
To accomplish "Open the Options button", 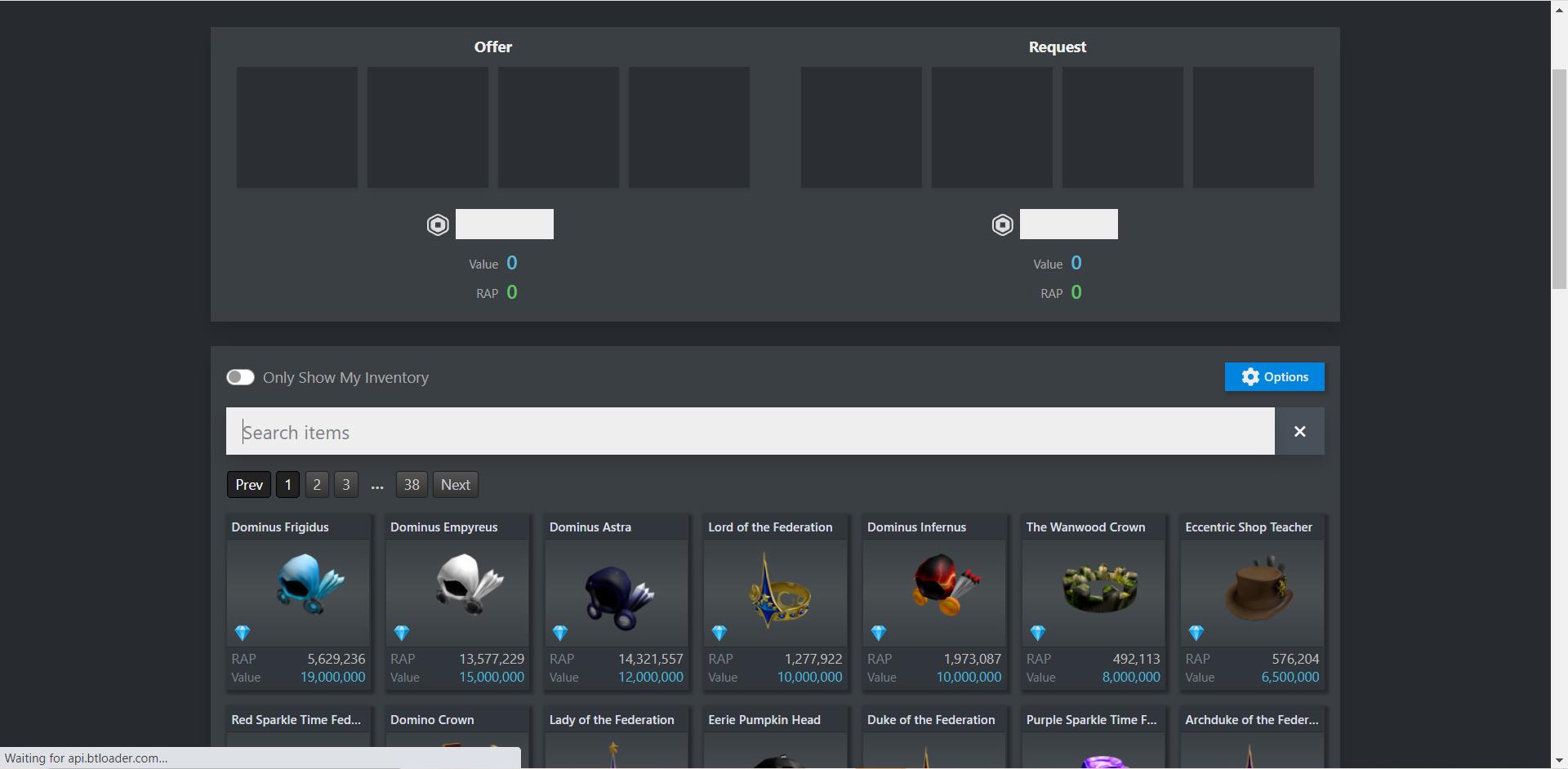I will click(1275, 377).
